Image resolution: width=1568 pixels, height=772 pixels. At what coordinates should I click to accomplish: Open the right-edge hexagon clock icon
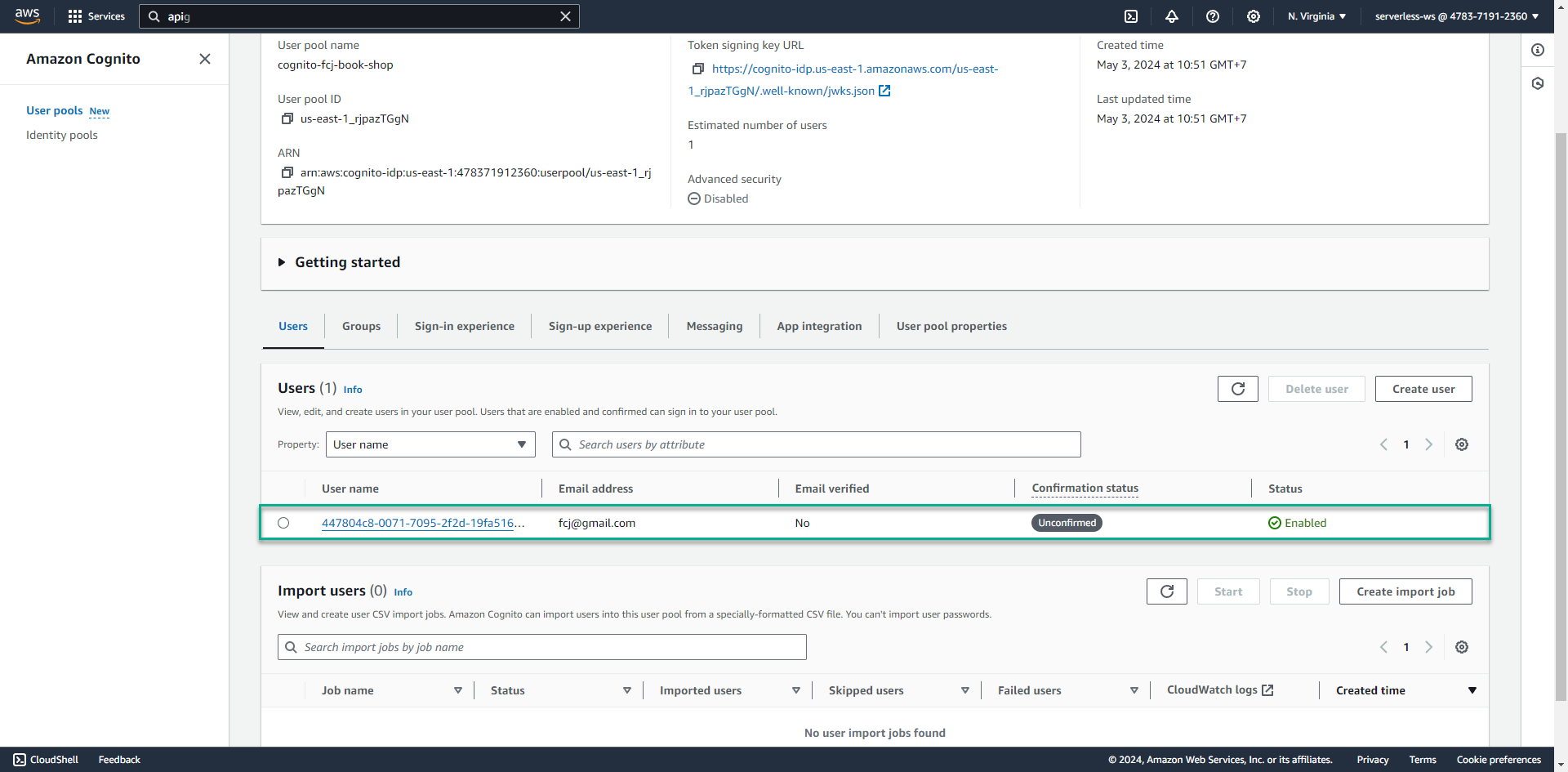(x=1538, y=83)
